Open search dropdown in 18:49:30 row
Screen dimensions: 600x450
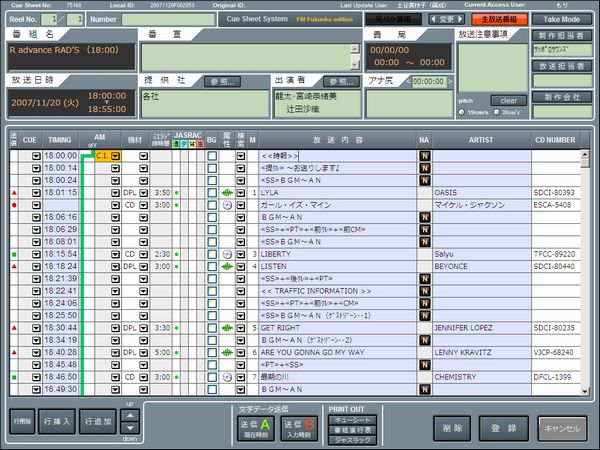point(241,390)
